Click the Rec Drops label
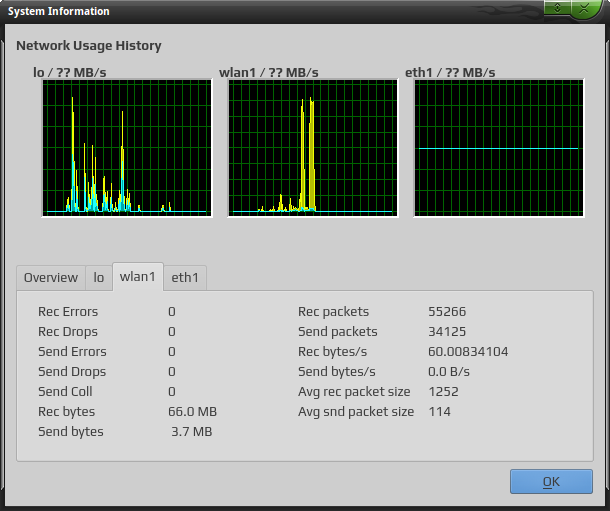 coord(68,332)
